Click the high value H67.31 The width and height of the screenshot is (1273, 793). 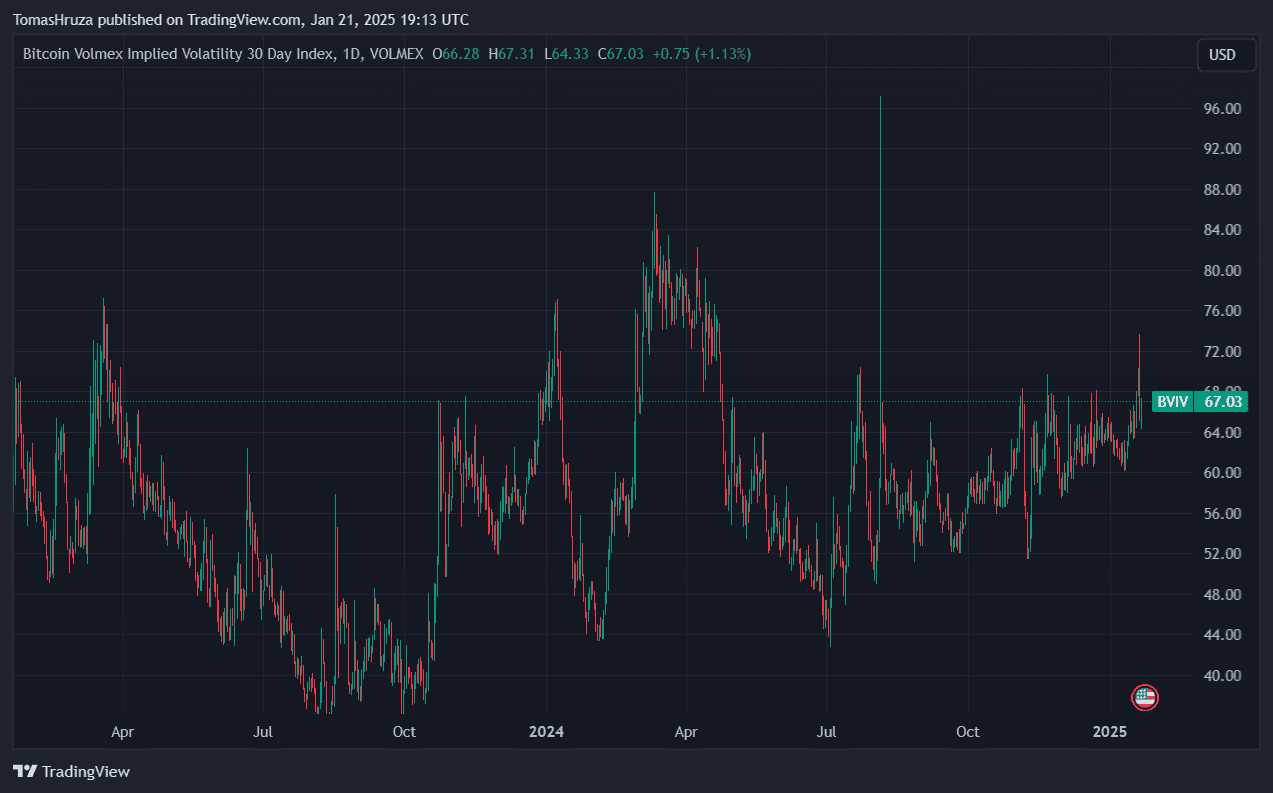[x=511, y=54]
